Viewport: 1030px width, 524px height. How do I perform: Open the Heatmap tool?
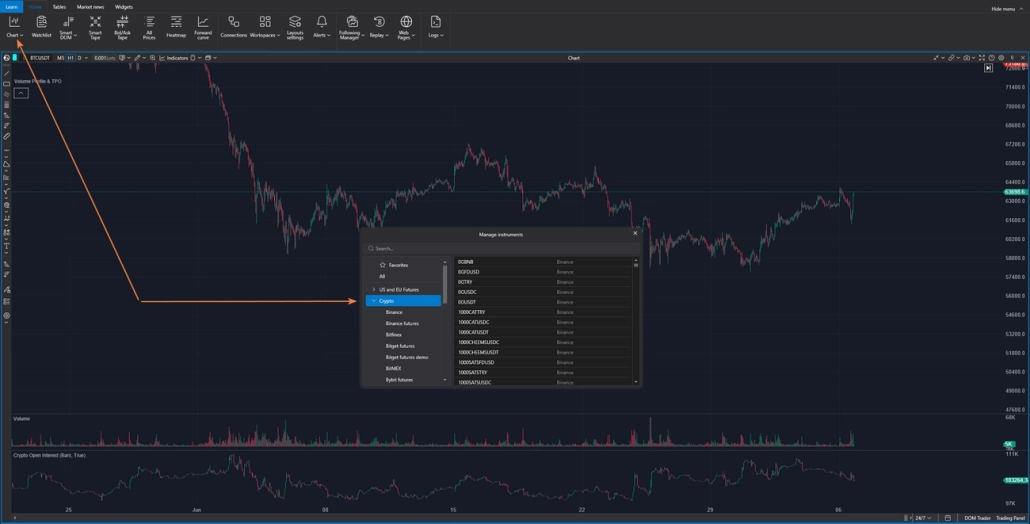coord(176,27)
